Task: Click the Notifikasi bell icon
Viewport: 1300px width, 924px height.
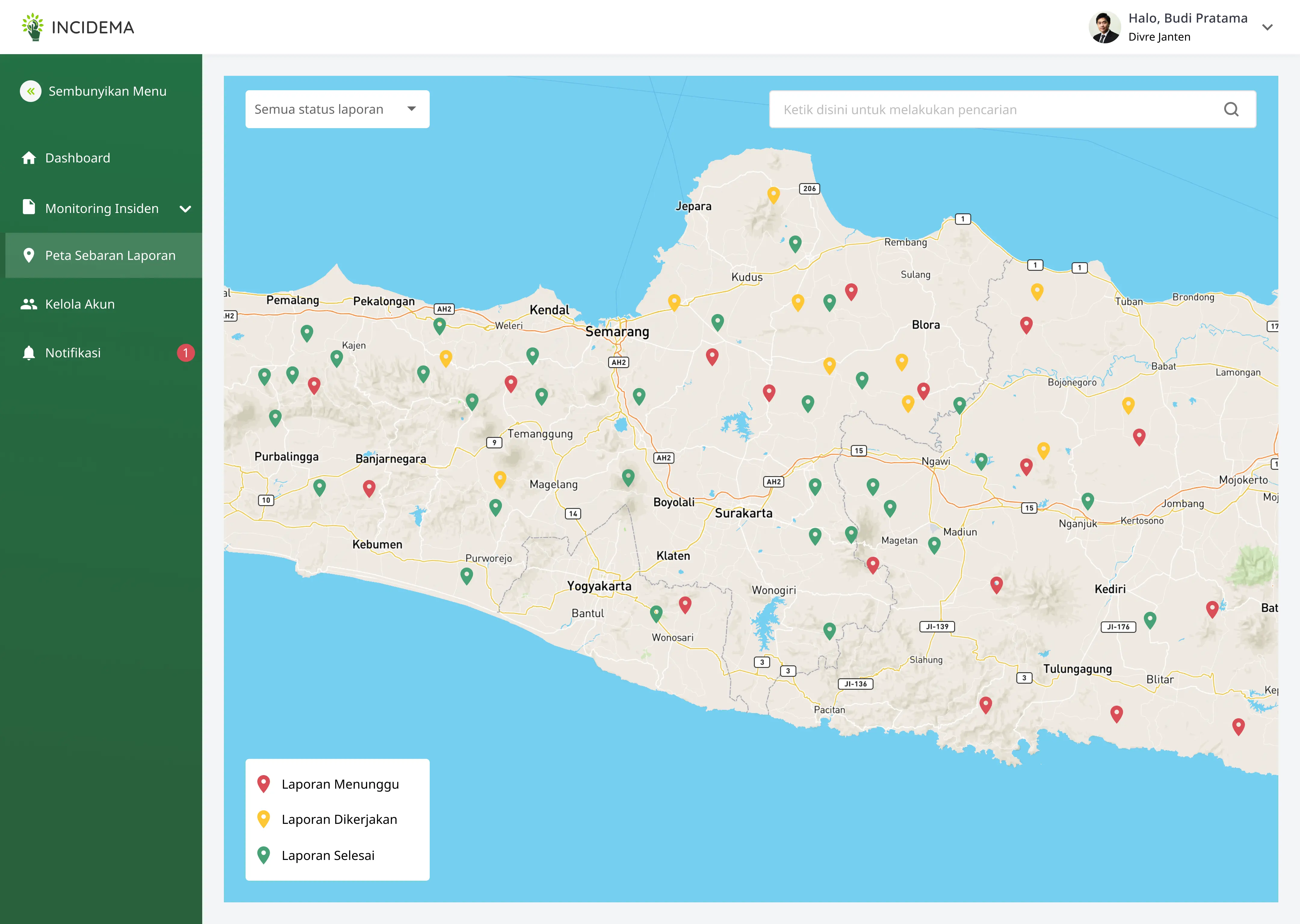Action: coord(29,352)
